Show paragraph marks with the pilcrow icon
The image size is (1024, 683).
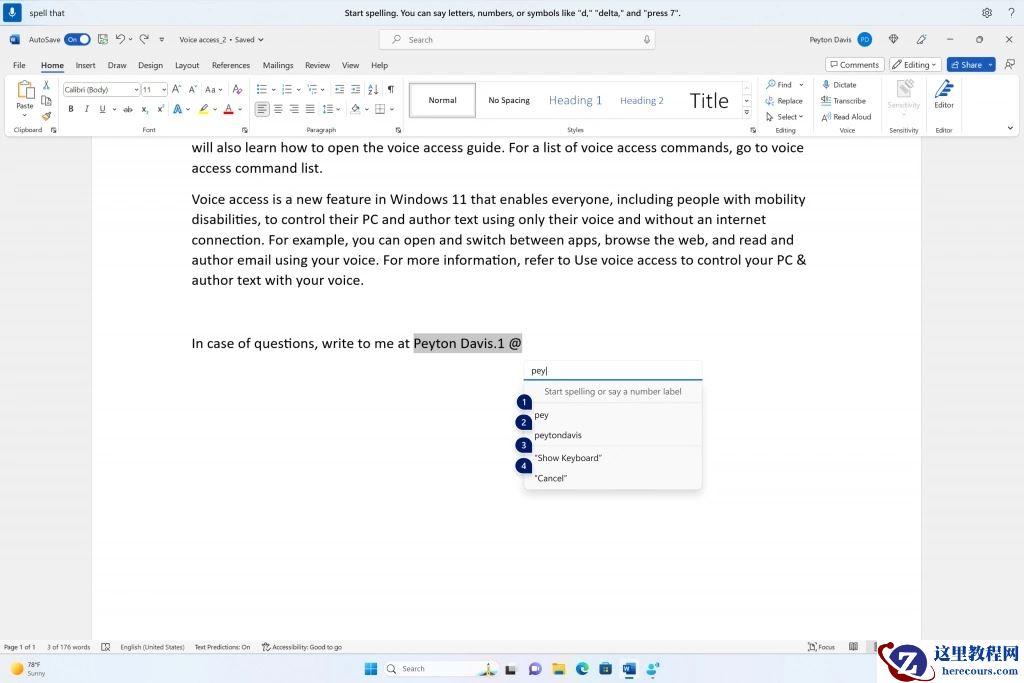390,89
